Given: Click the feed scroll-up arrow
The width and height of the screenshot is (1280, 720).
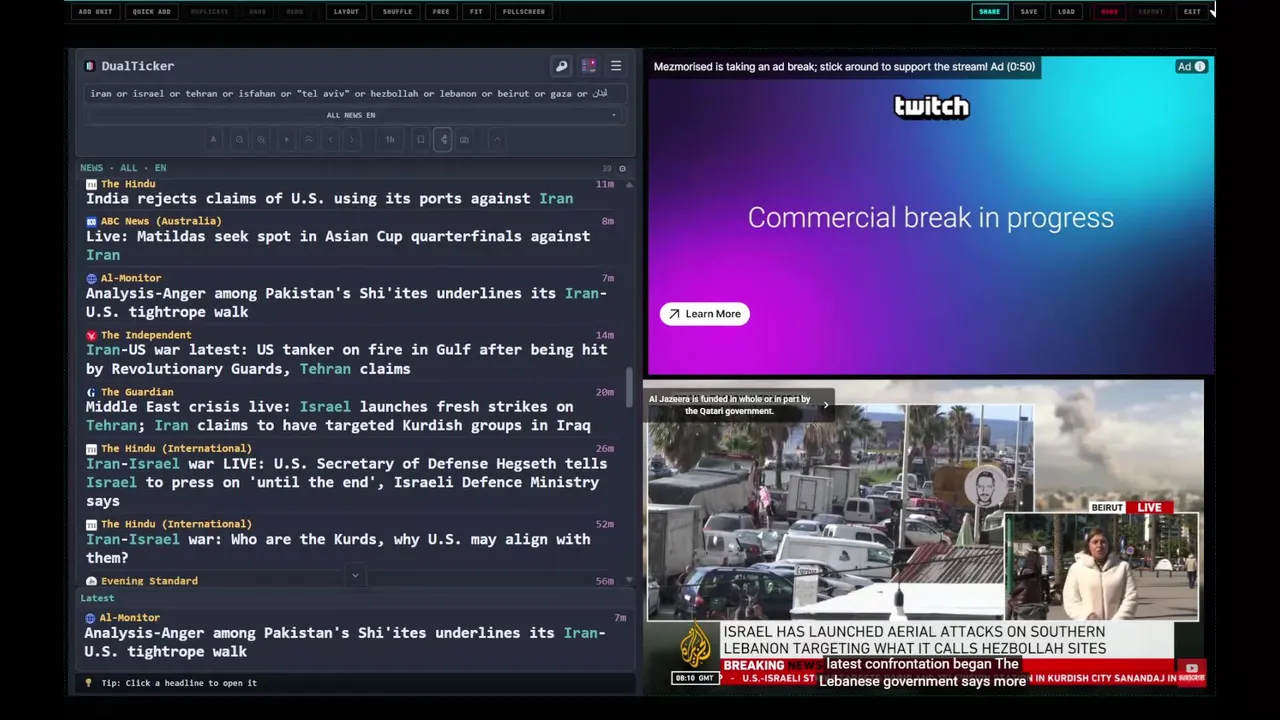Looking at the screenshot, I should click(629, 185).
